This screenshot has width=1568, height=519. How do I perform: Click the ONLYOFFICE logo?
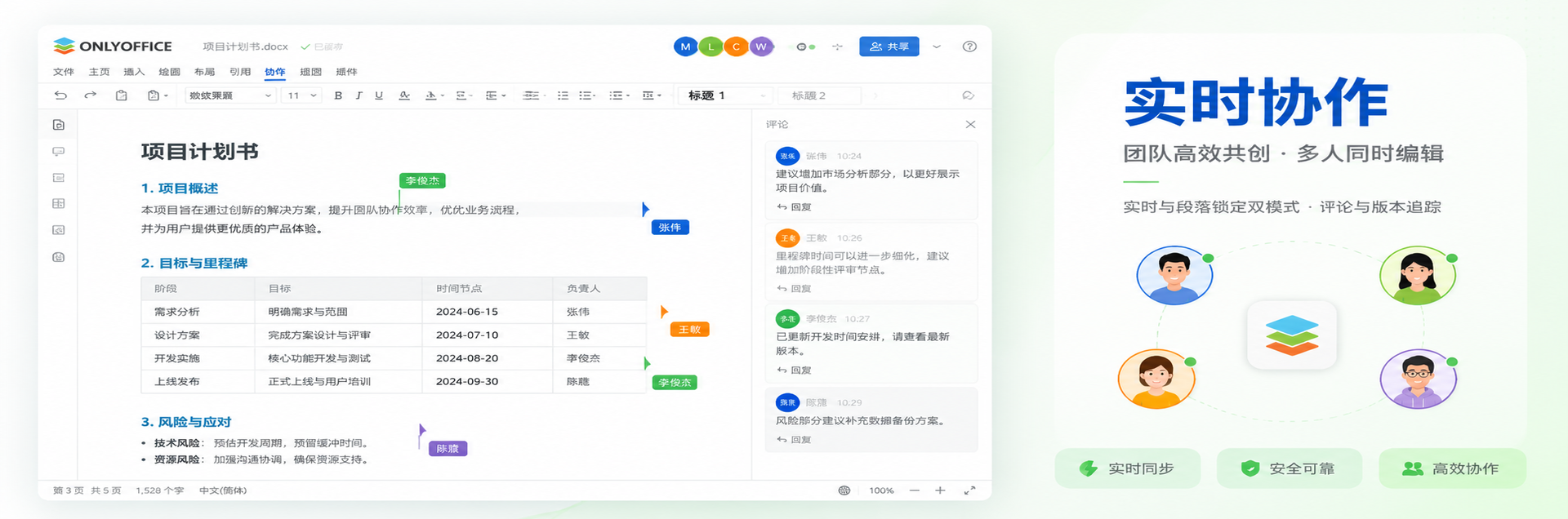click(113, 47)
